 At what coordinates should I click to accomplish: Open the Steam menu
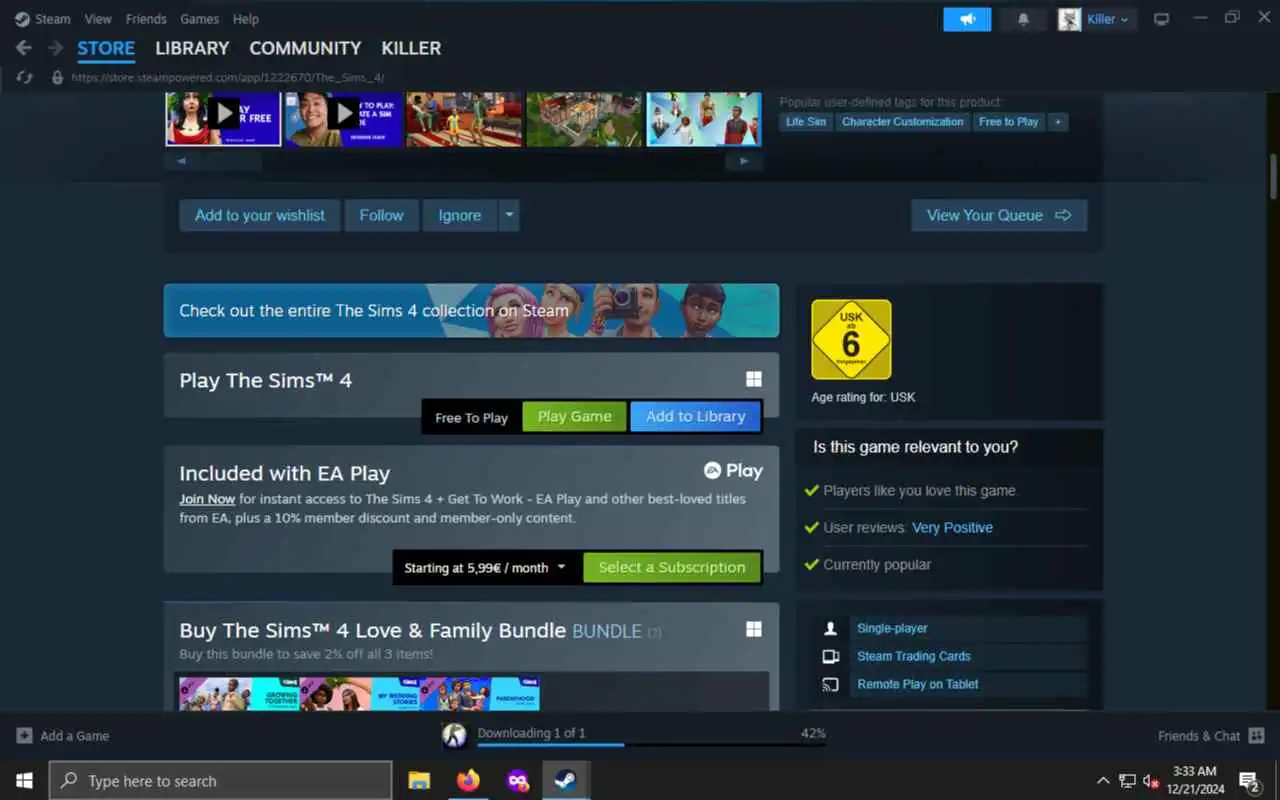pyautogui.click(x=52, y=19)
